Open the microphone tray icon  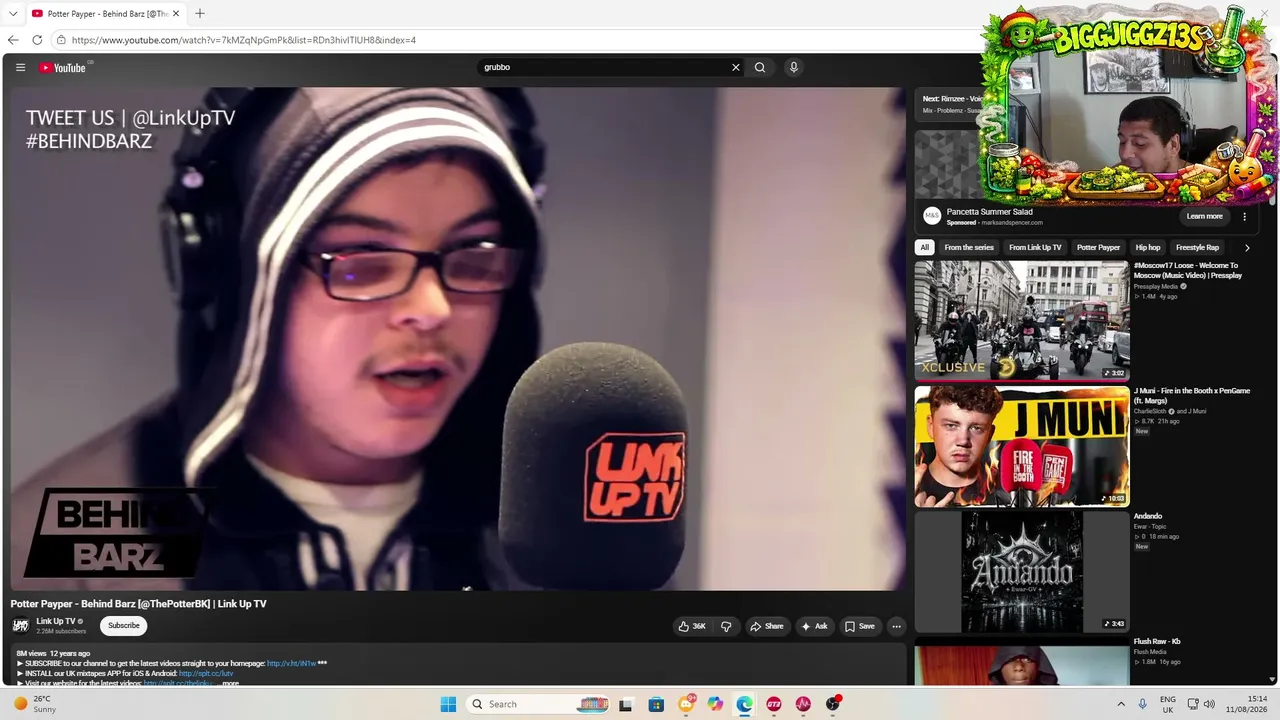[1143, 704]
